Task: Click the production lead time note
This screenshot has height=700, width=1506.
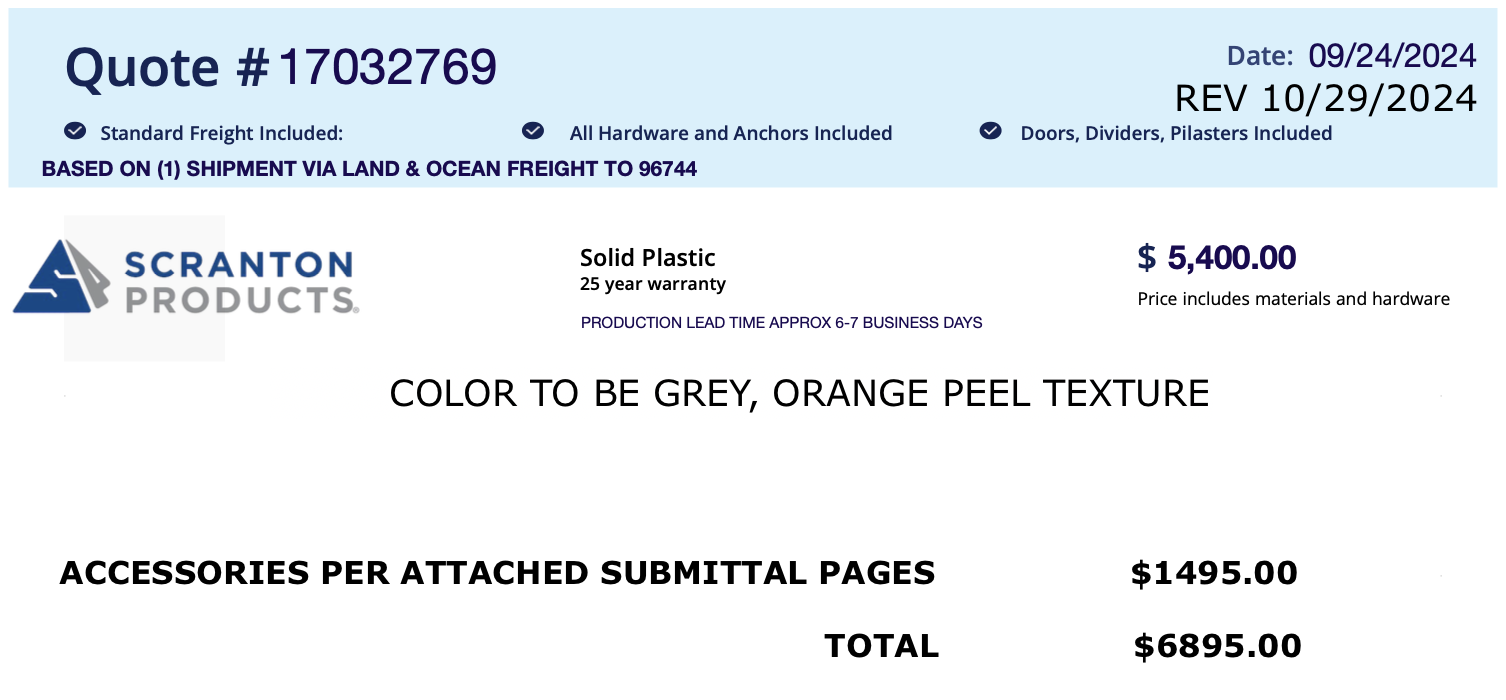Action: coord(781,323)
